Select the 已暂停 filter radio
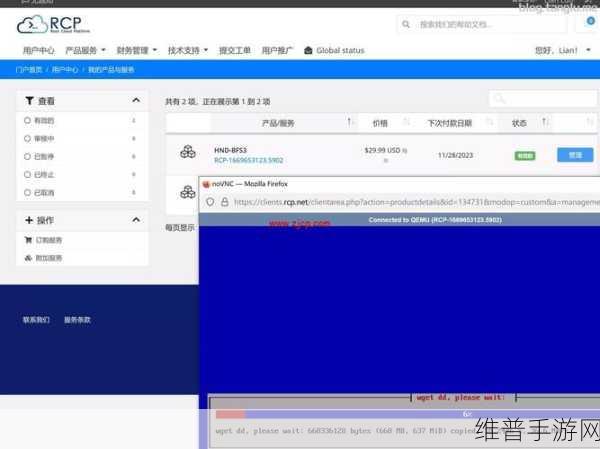 point(27,156)
